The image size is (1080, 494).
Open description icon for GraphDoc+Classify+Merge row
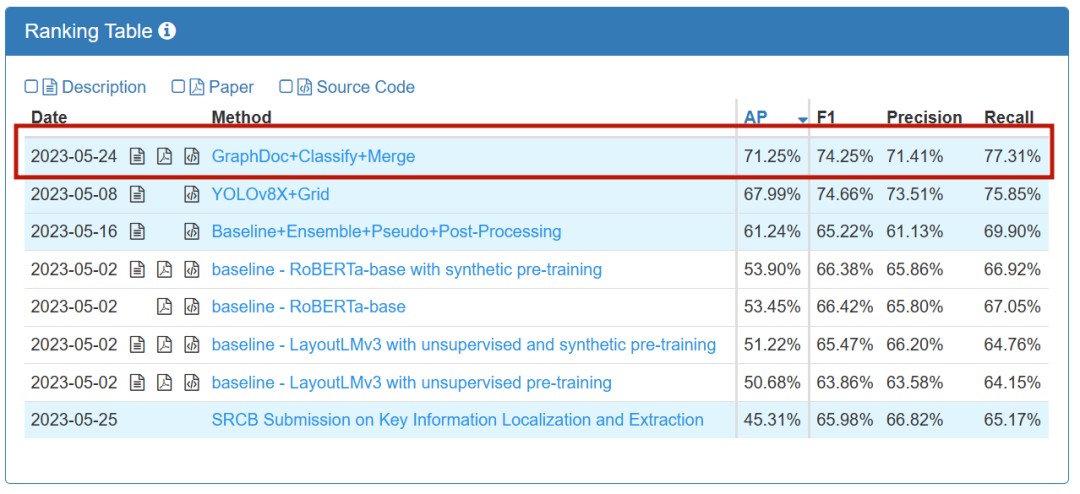tap(138, 156)
